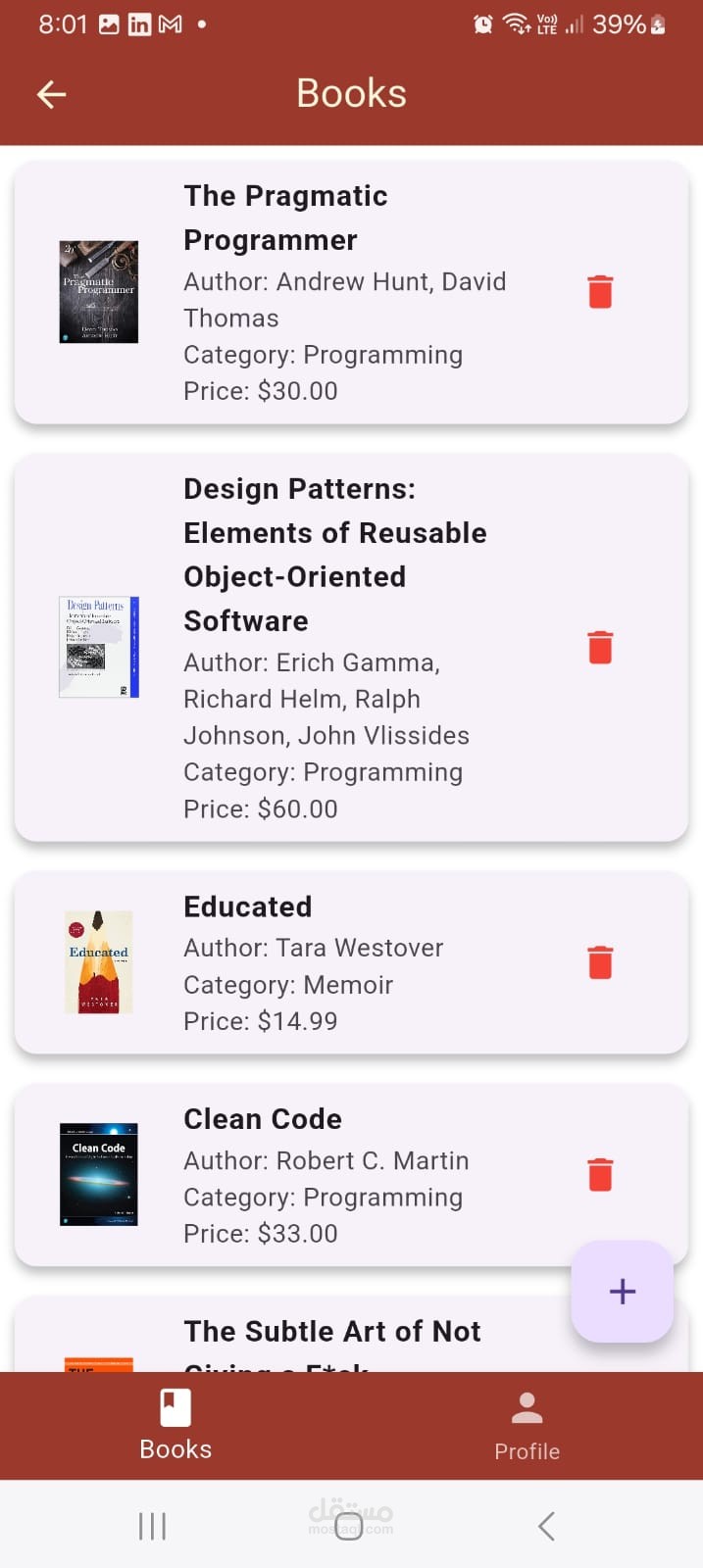The image size is (703, 1568).
Task: Delete the Design Patterns book
Action: [x=599, y=647]
